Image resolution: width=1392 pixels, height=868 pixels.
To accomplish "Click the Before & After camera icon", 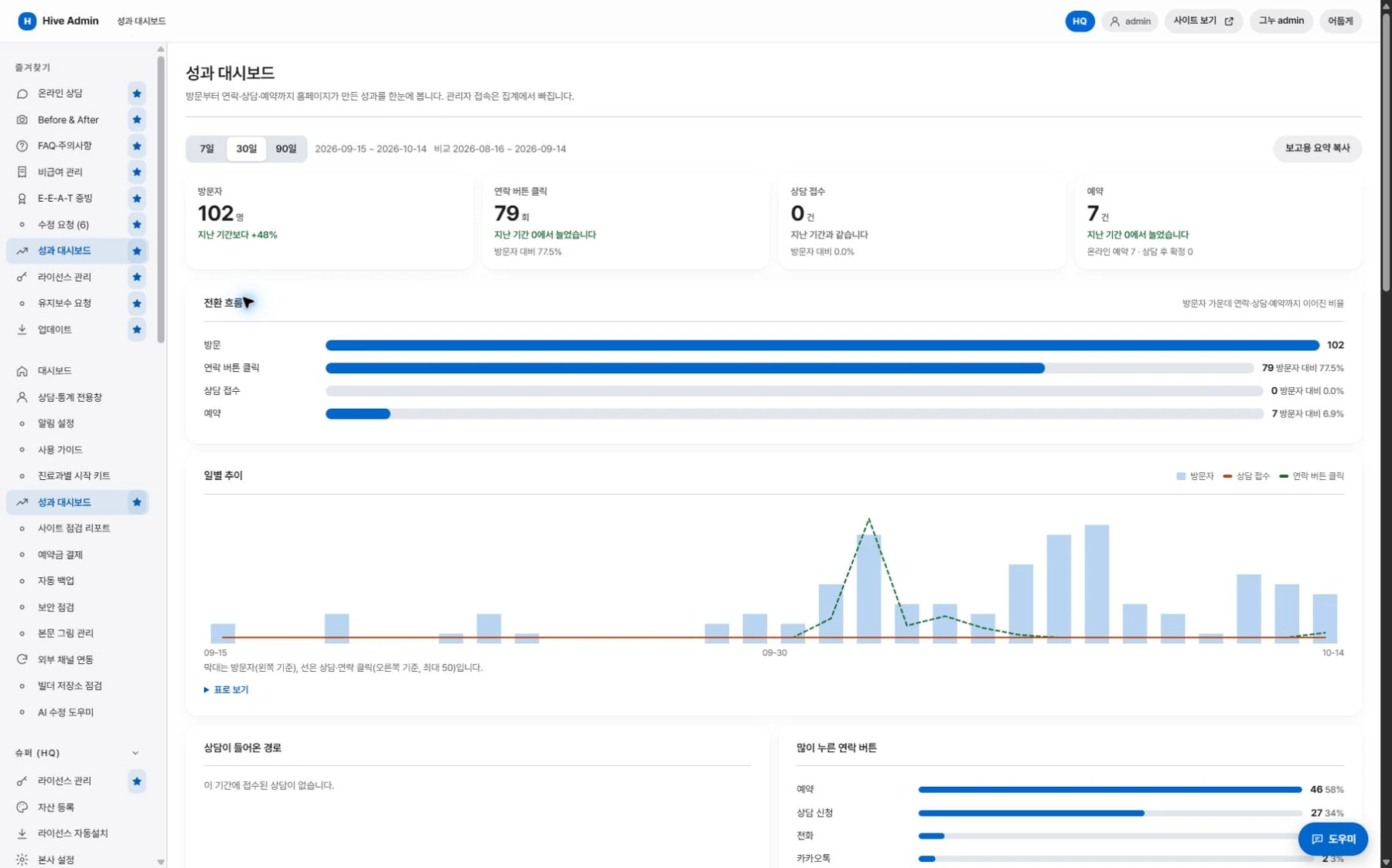I will click(22, 120).
